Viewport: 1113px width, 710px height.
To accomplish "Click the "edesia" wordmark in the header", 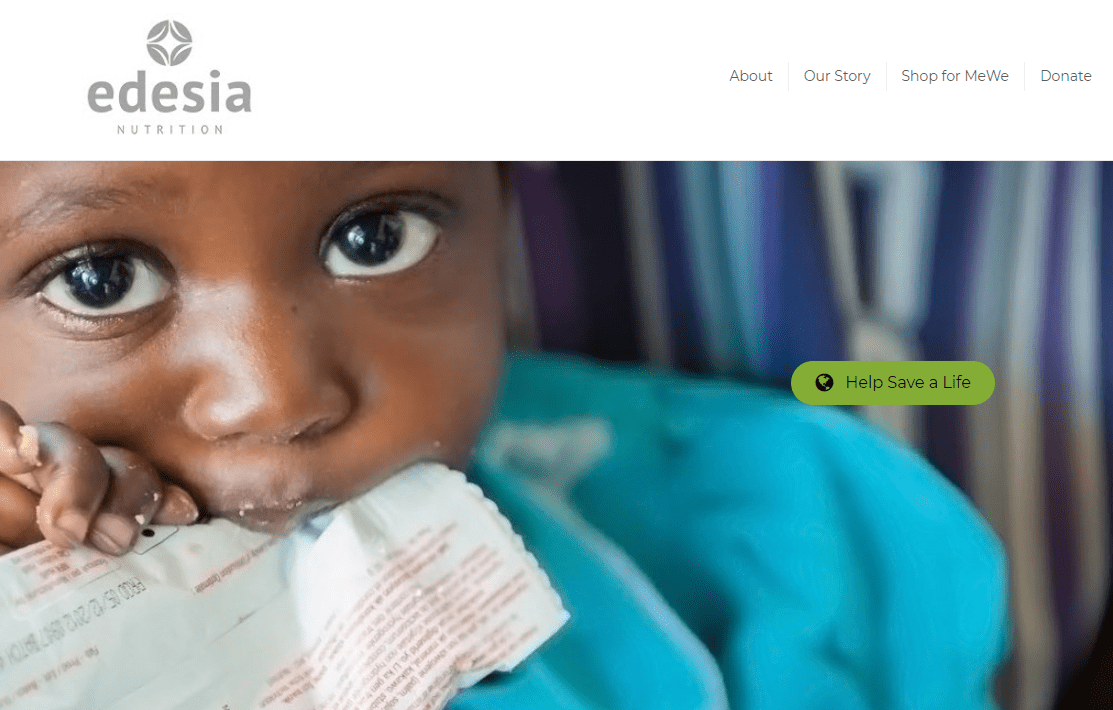I will pyautogui.click(x=169, y=92).
